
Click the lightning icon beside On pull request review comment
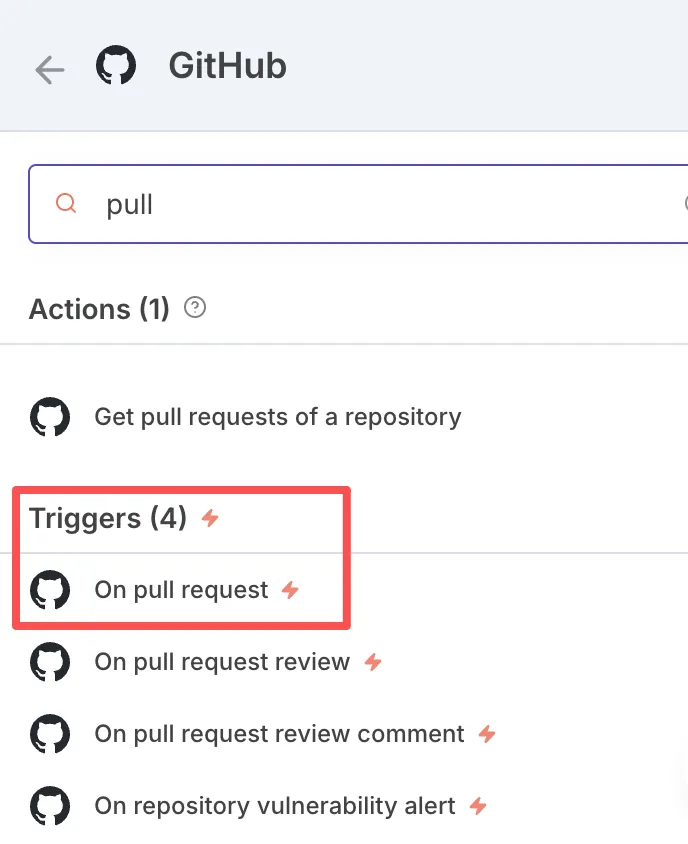point(487,734)
